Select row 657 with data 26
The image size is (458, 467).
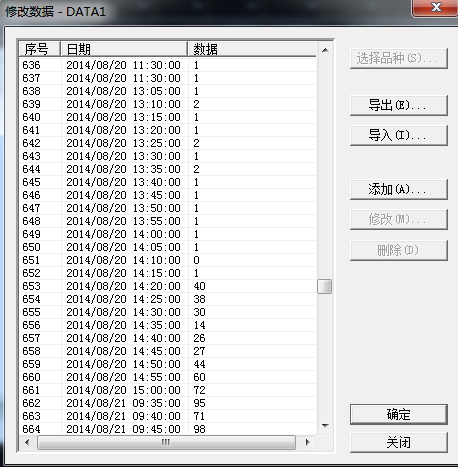coord(168,338)
